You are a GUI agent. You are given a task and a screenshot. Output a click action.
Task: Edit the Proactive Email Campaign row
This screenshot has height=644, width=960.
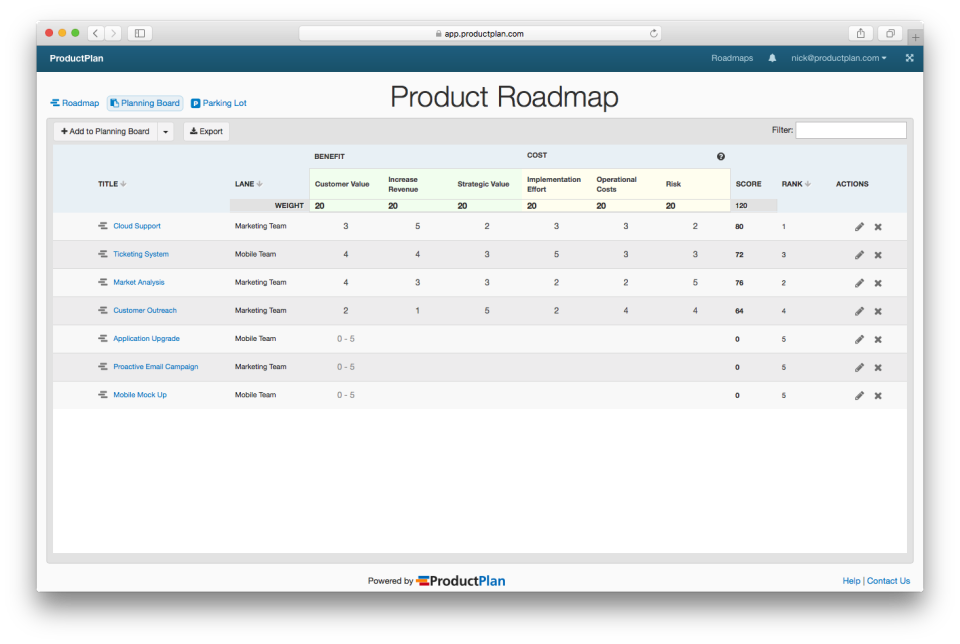pos(859,367)
